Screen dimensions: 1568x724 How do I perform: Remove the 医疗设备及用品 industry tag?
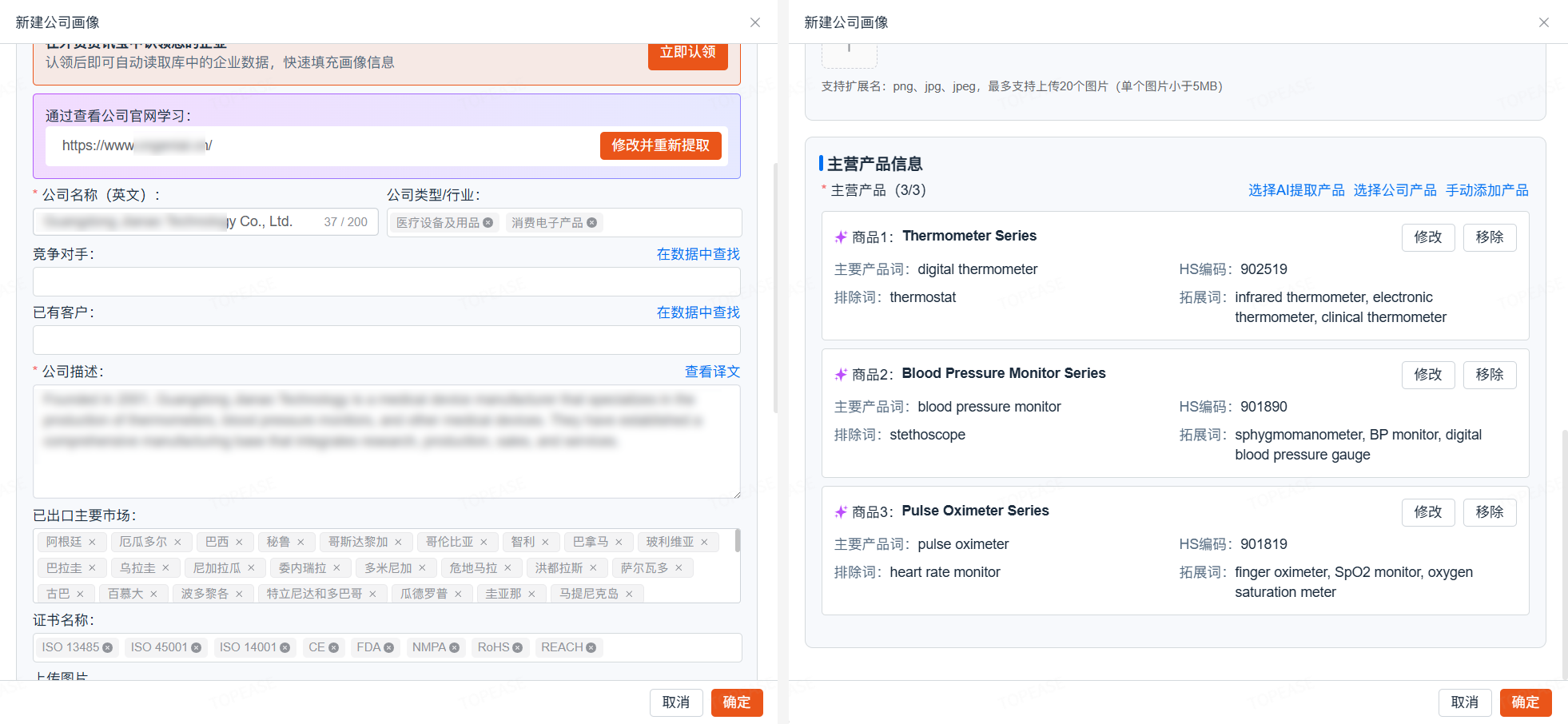(x=488, y=223)
